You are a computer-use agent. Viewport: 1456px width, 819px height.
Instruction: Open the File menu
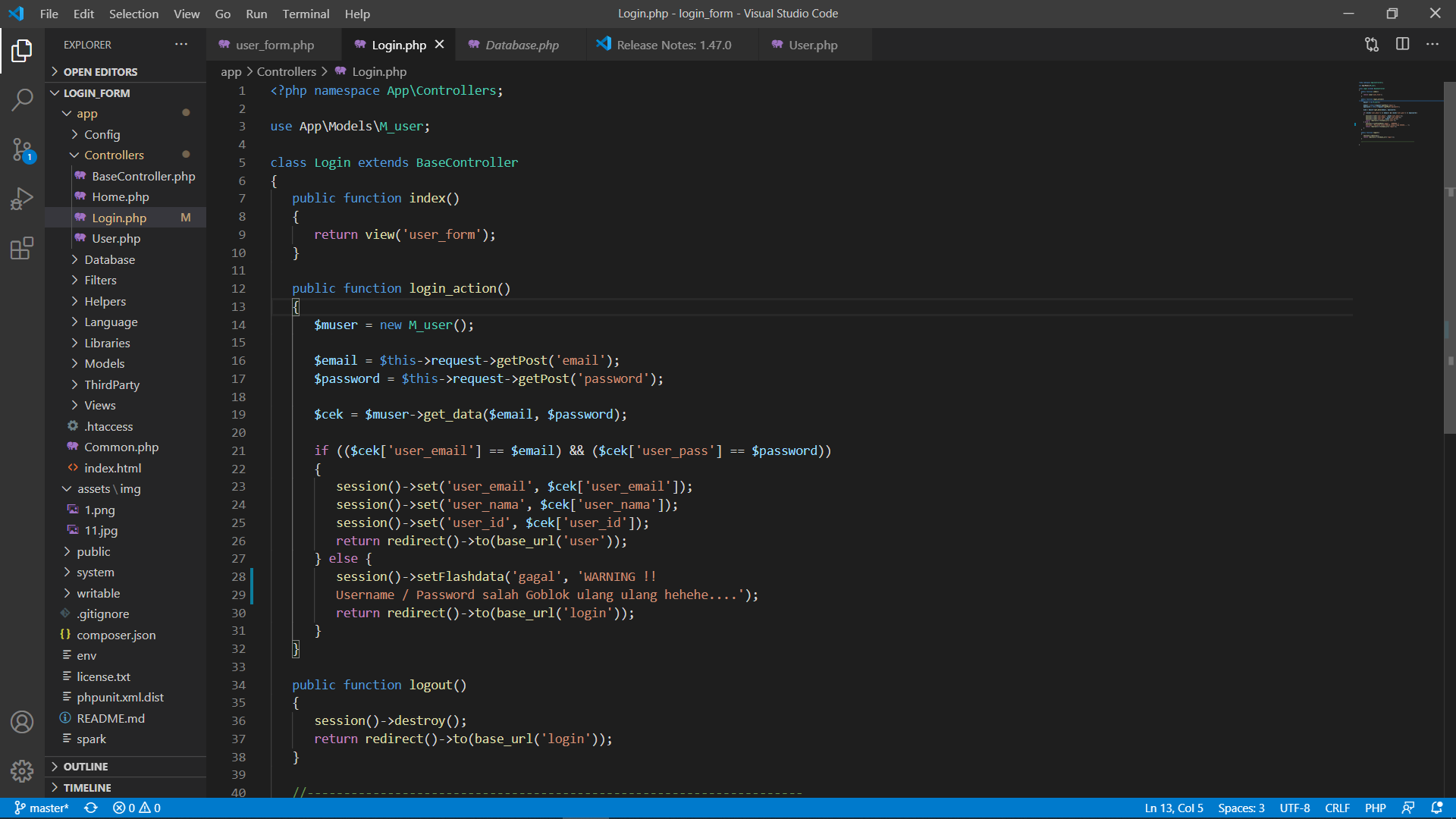tap(49, 14)
